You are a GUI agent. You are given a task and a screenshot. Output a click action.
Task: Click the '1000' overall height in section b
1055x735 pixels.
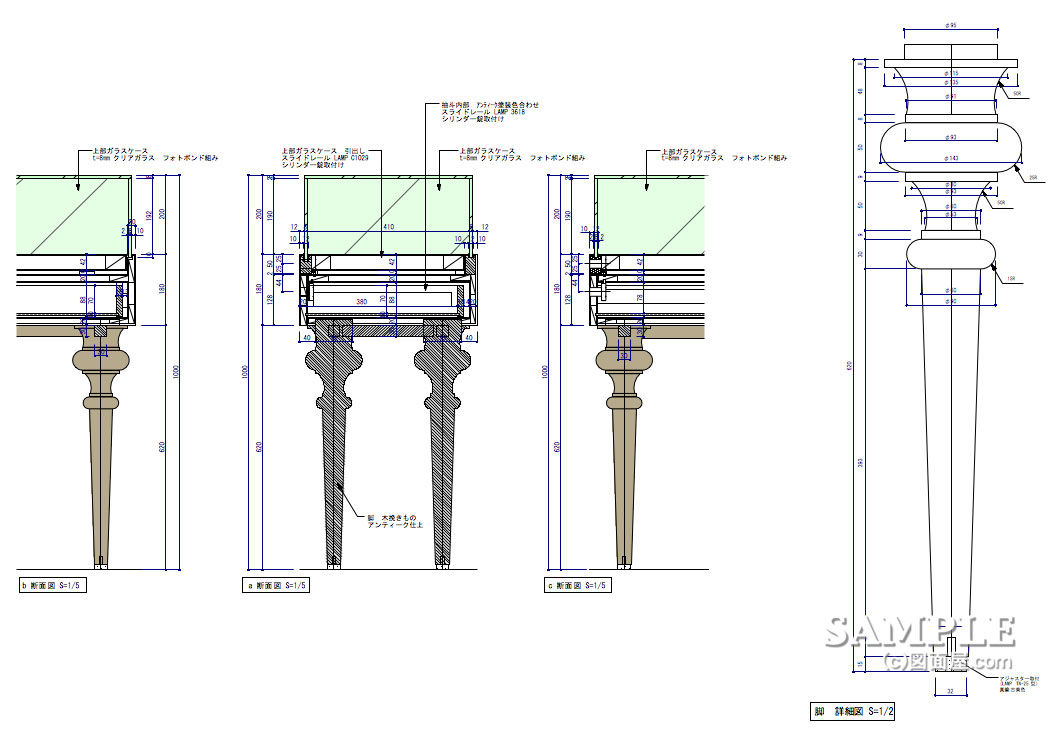click(x=176, y=372)
